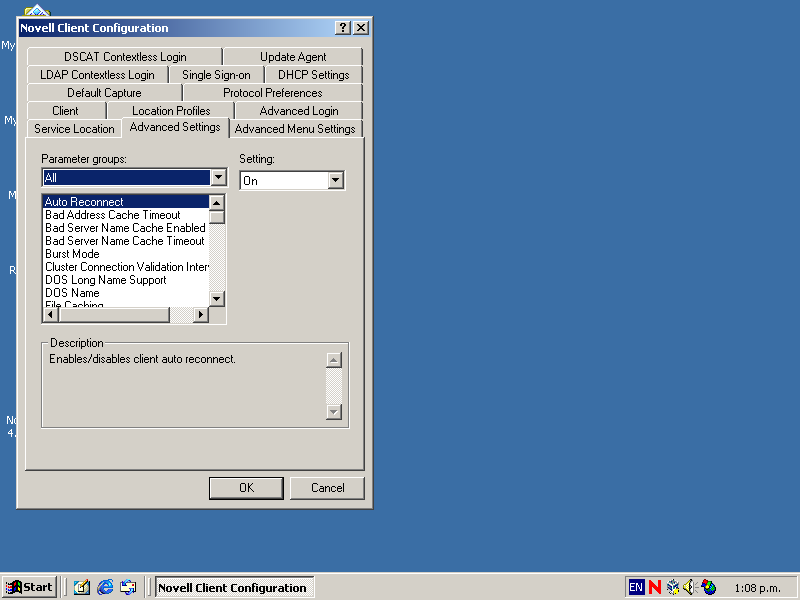Viewport: 800px width, 600px height.
Task: Select Bad Address Cache Timeout parameter
Action: coord(126,215)
